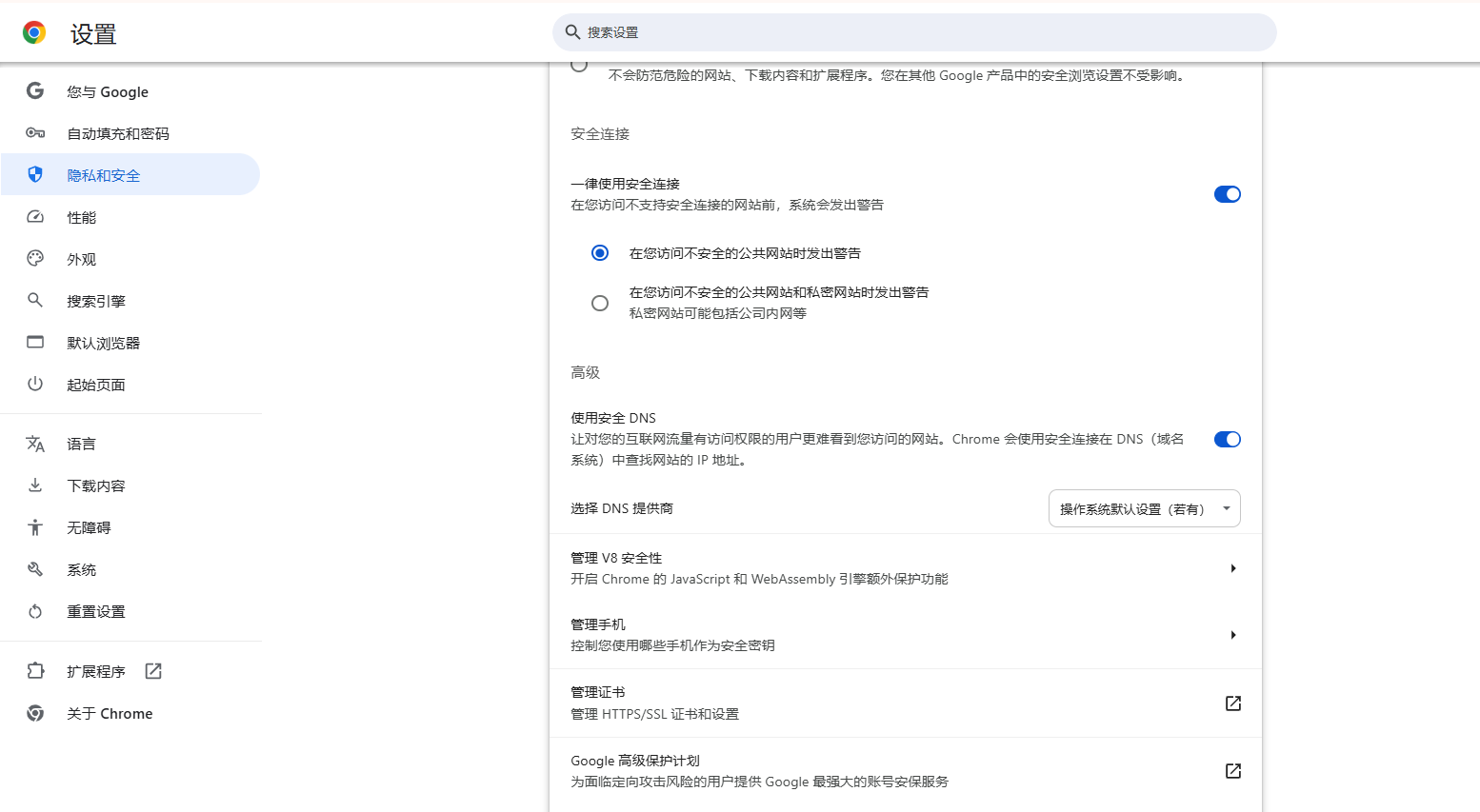The height and width of the screenshot is (812, 1480).
Task: Click the external link icon beside 扩展程序
Action: tap(153, 671)
